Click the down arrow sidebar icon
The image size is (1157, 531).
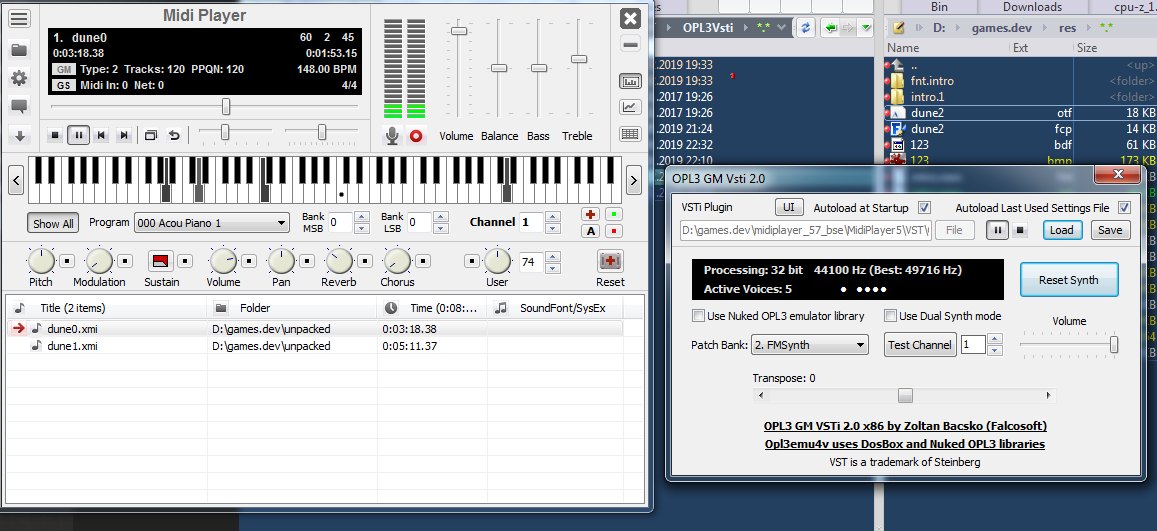(x=20, y=136)
